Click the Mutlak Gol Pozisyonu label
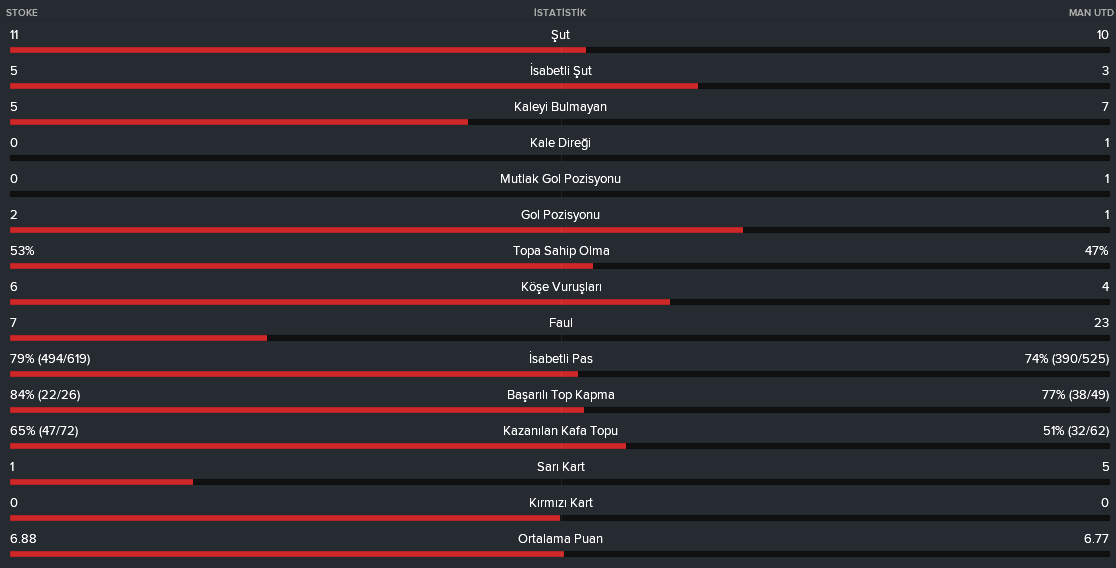1116x568 pixels. click(x=560, y=179)
